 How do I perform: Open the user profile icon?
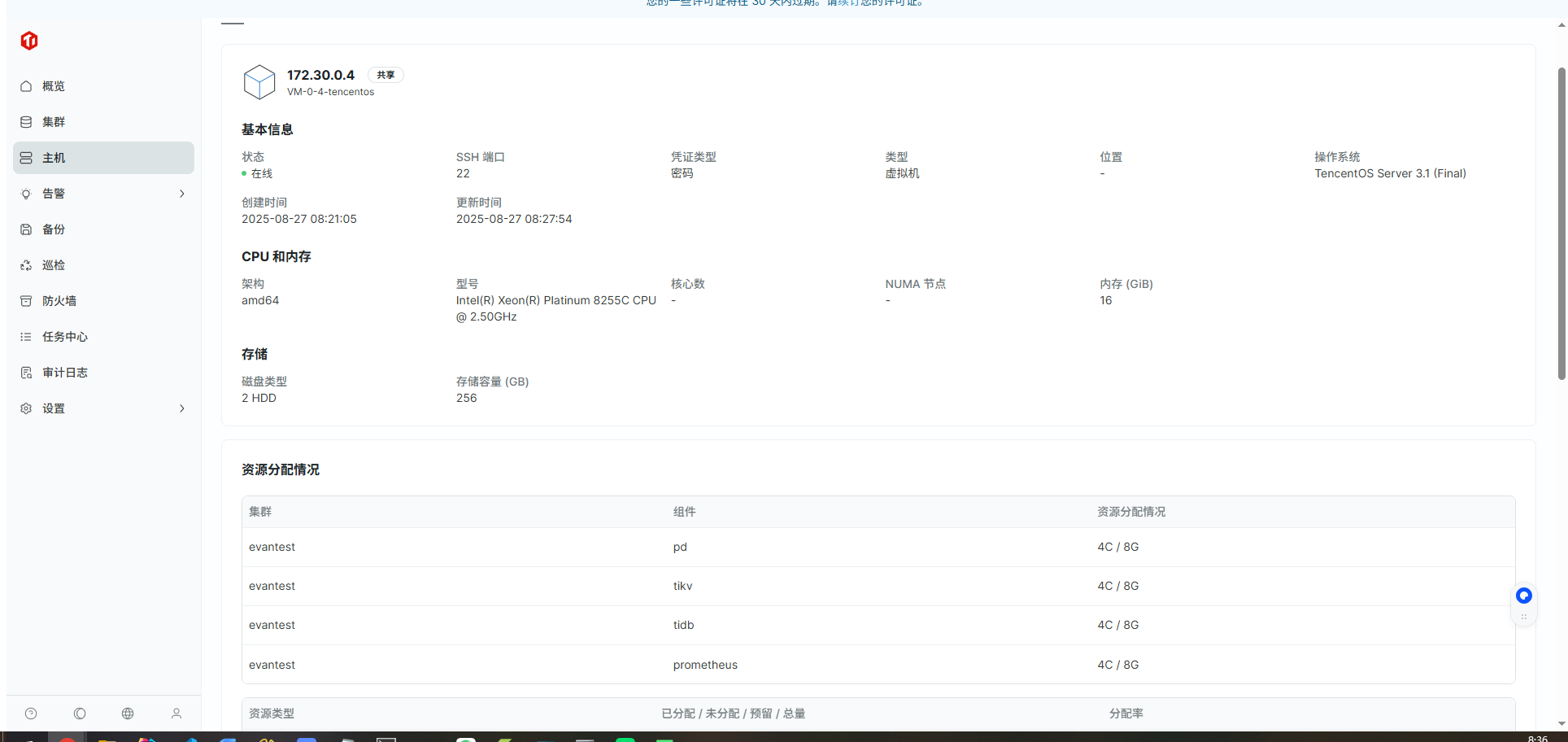176,714
